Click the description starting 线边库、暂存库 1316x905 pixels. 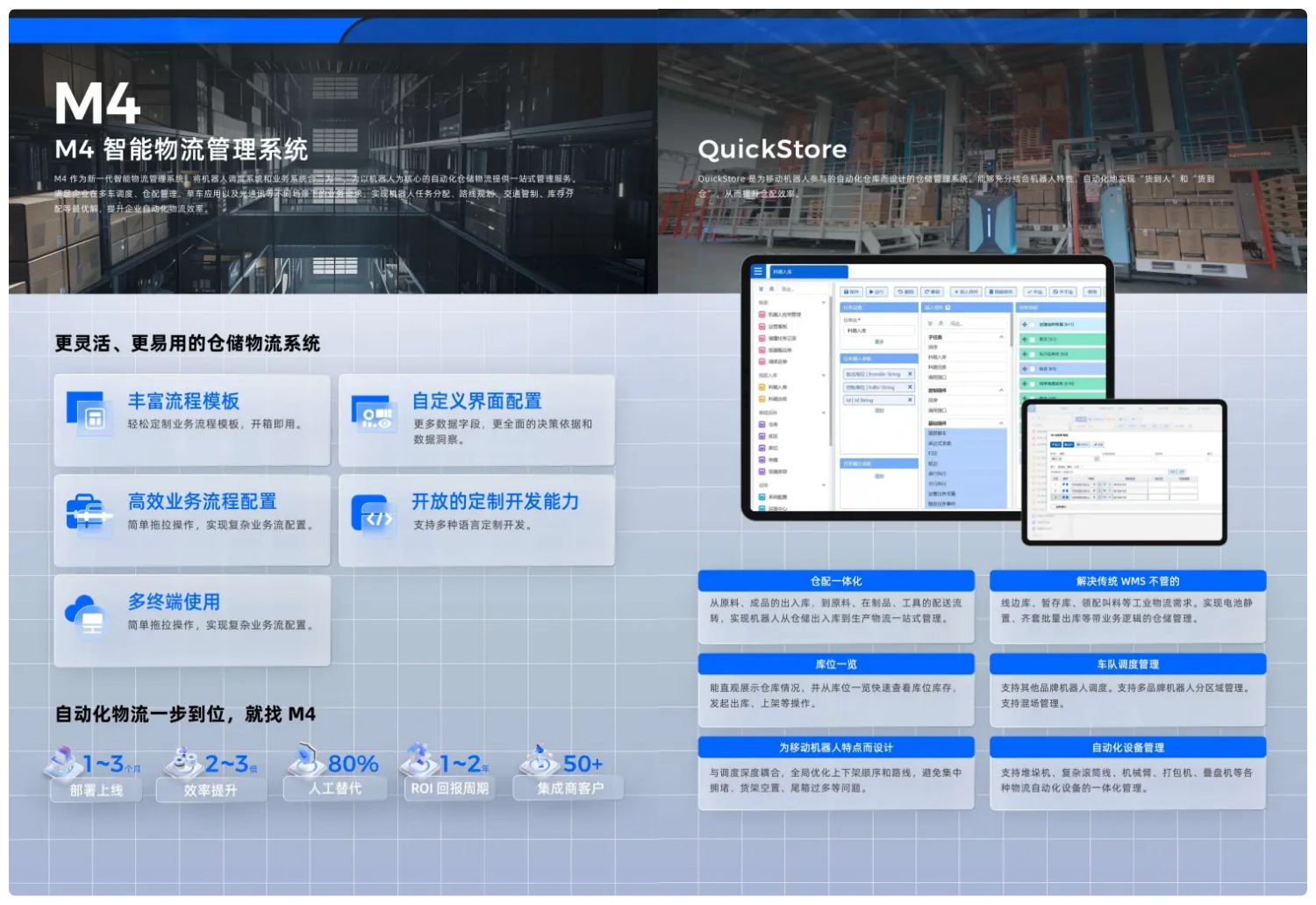[1127, 611]
